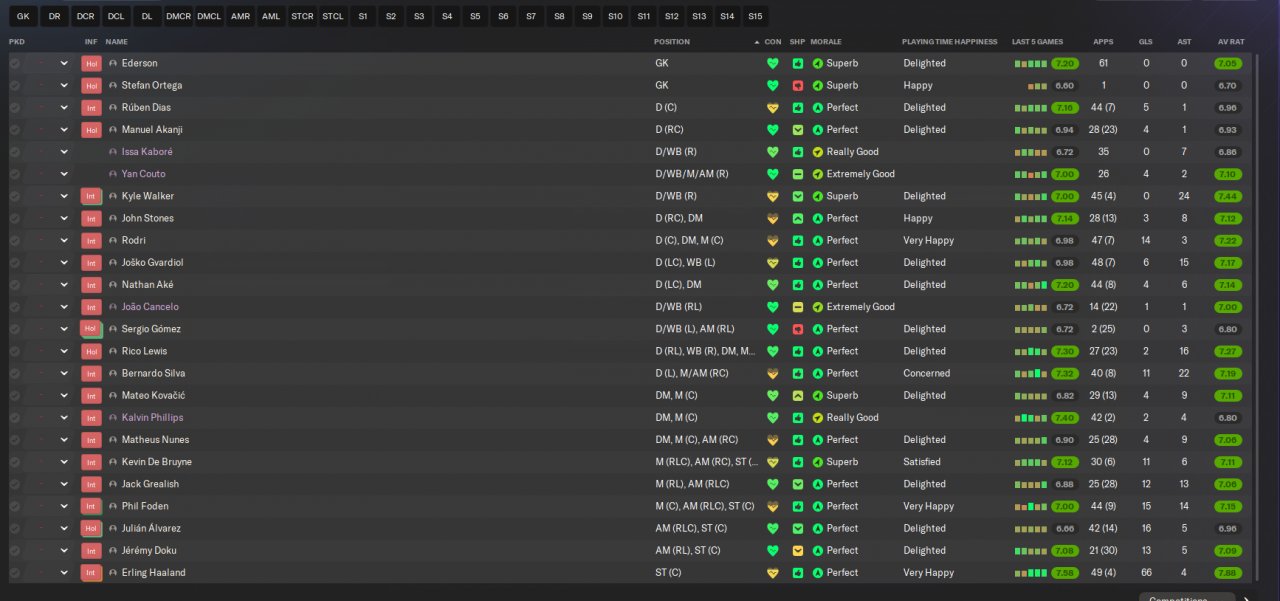Toggle the picked checkmark for Nathan Aké
Image resolution: width=1280 pixels, height=601 pixels.
(15, 285)
